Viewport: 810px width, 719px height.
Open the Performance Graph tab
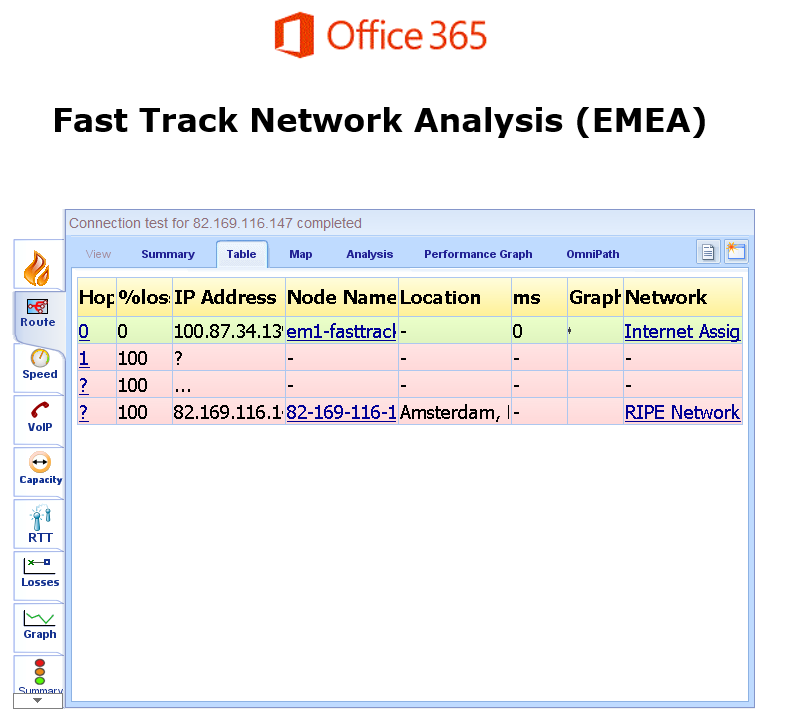(x=478, y=254)
